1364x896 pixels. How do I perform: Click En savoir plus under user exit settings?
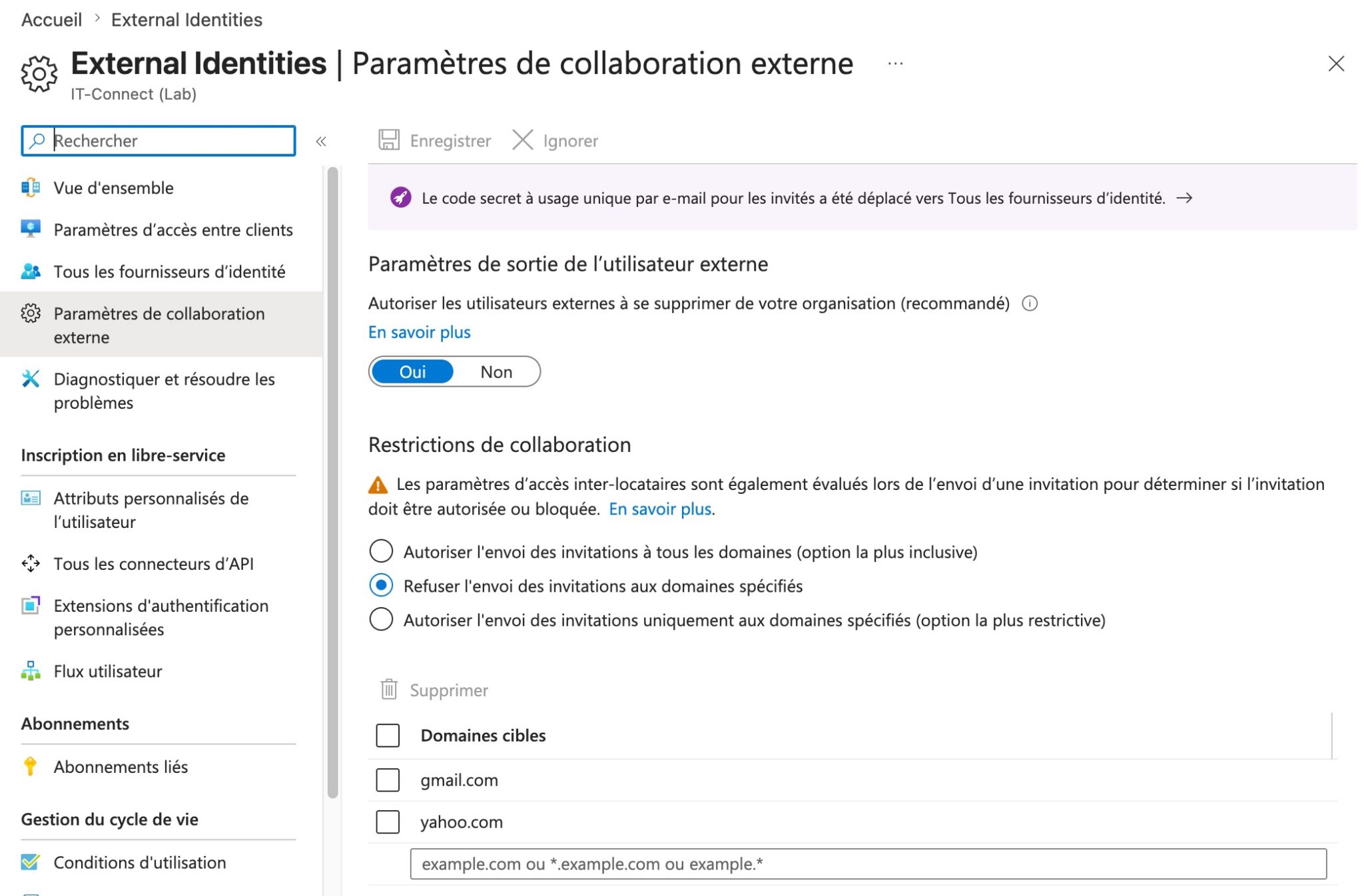[420, 332]
